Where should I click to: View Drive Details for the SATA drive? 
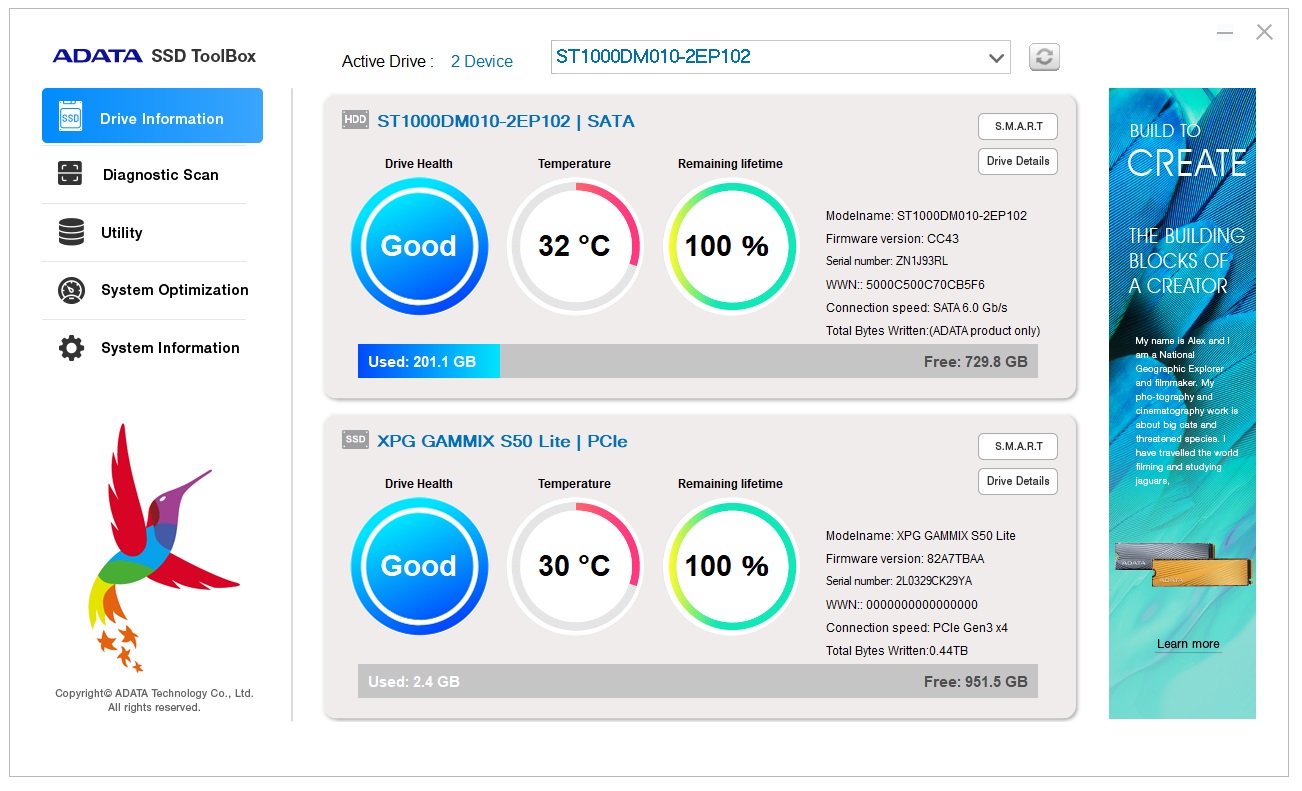tap(1017, 161)
